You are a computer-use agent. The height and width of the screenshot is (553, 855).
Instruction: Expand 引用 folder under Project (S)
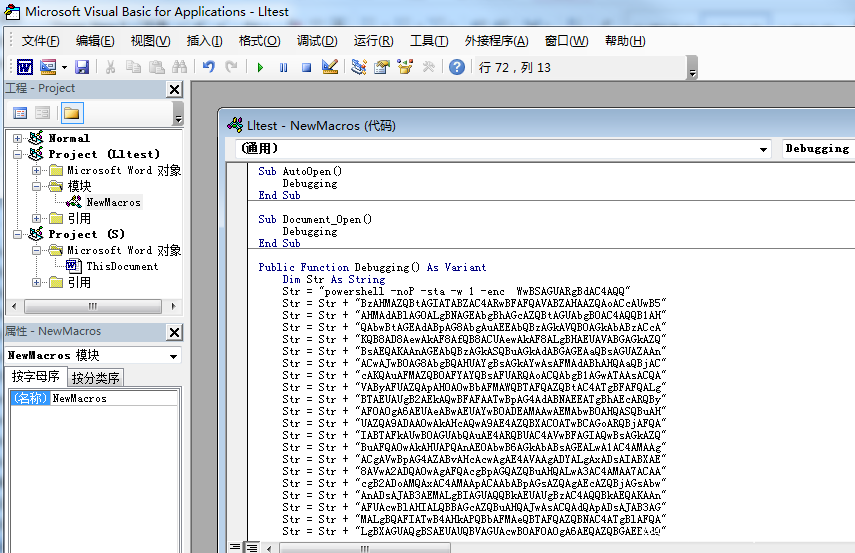pos(36,282)
